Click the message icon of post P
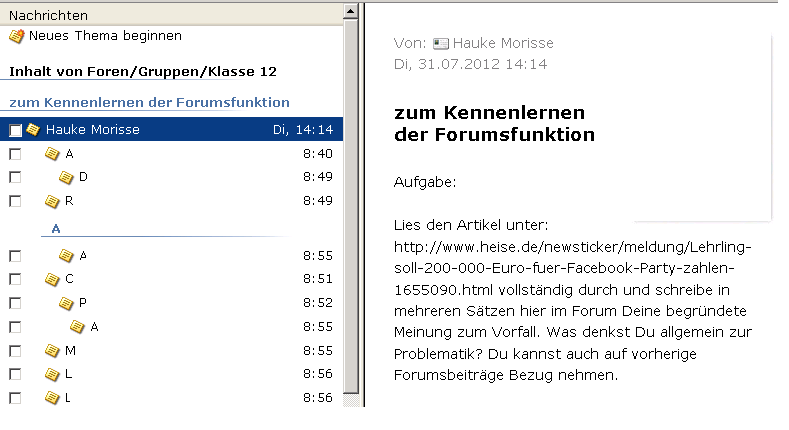The image size is (789, 430). pyautogui.click(x=67, y=303)
